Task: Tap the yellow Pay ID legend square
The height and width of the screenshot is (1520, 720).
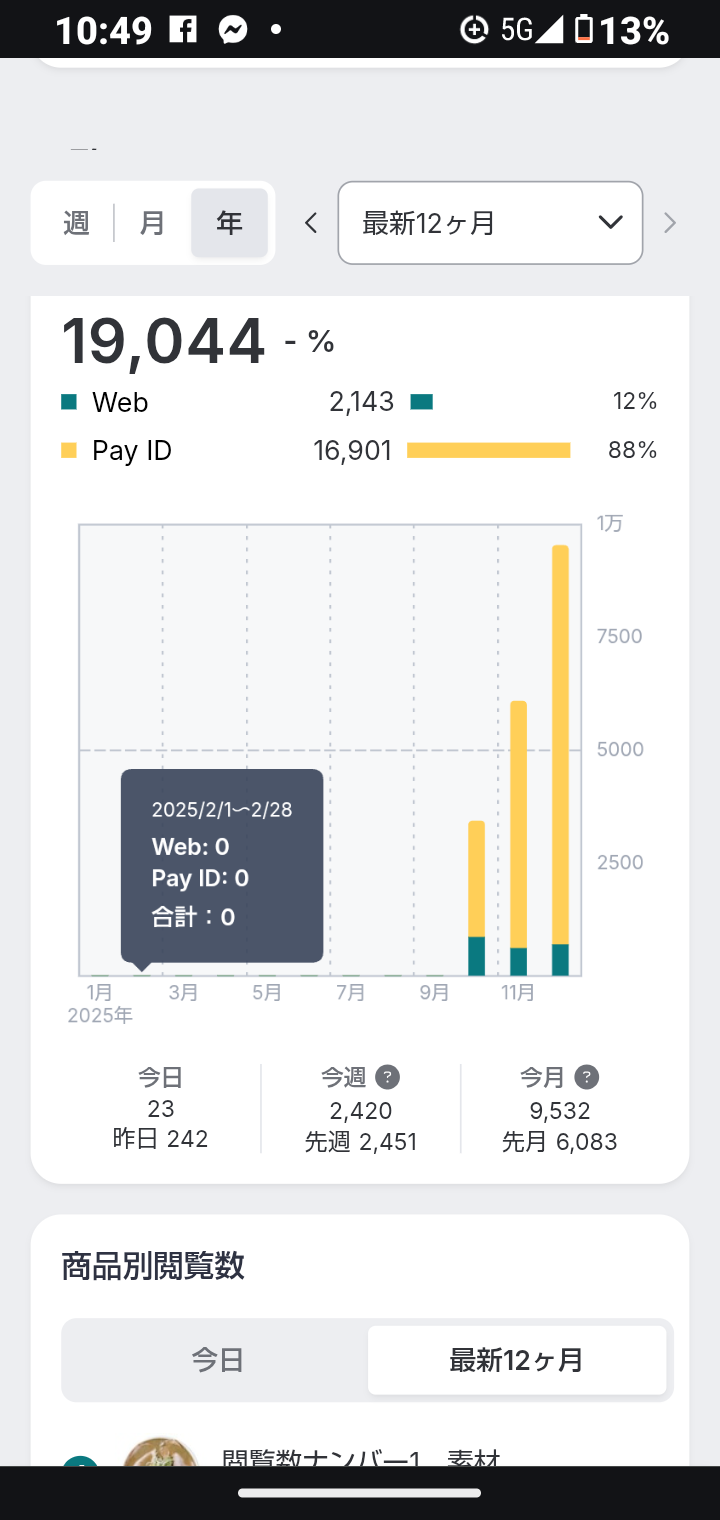Action: pyautogui.click(x=69, y=451)
